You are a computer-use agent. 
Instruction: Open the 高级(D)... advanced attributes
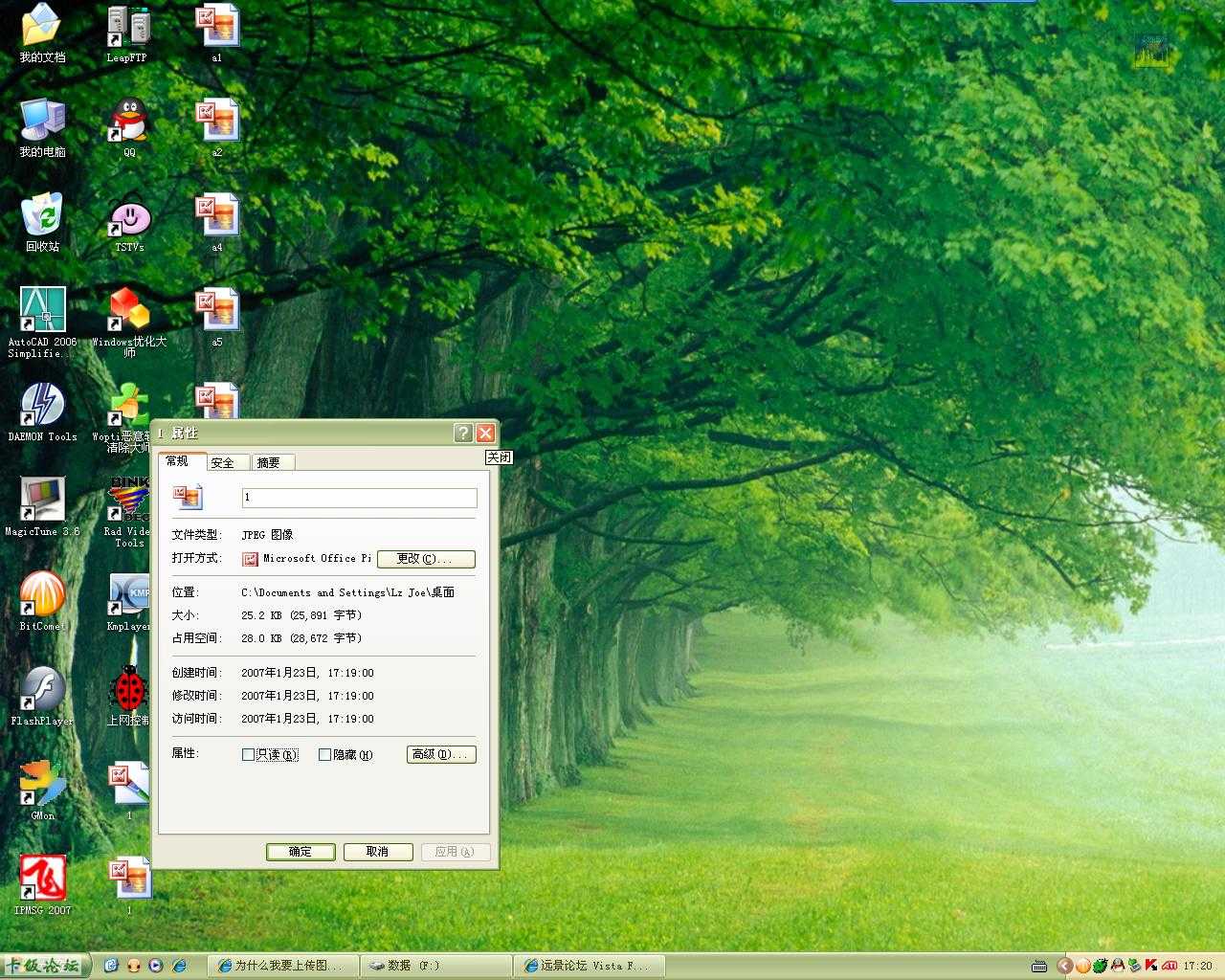(441, 754)
